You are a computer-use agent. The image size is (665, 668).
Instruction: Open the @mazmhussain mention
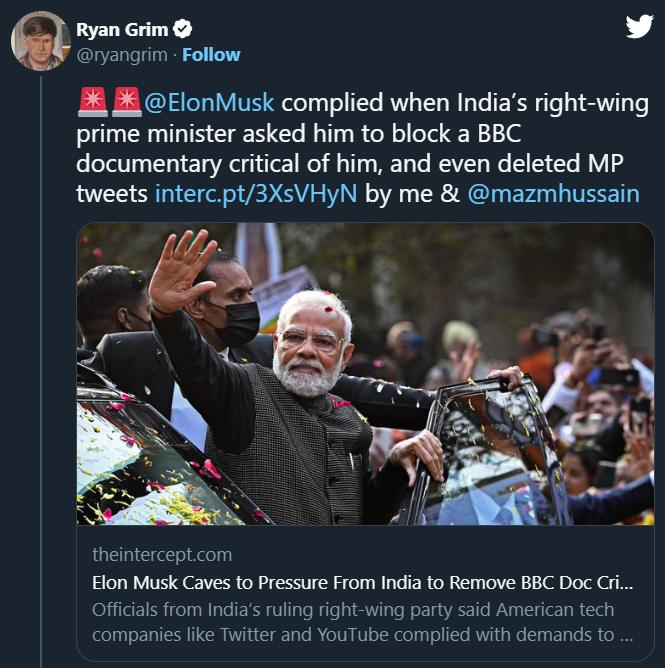click(553, 193)
